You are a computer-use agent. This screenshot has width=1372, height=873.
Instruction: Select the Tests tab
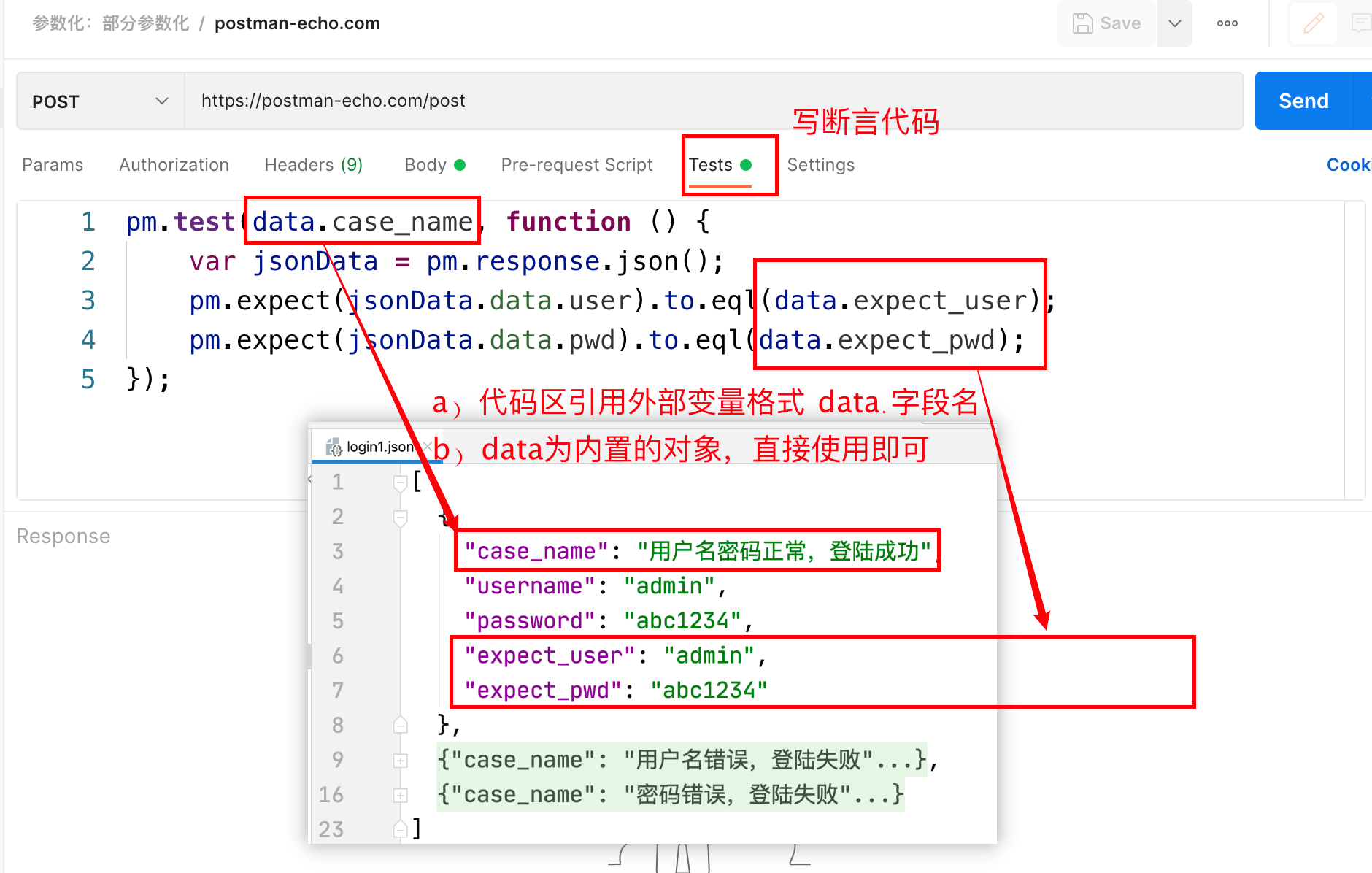click(x=720, y=165)
